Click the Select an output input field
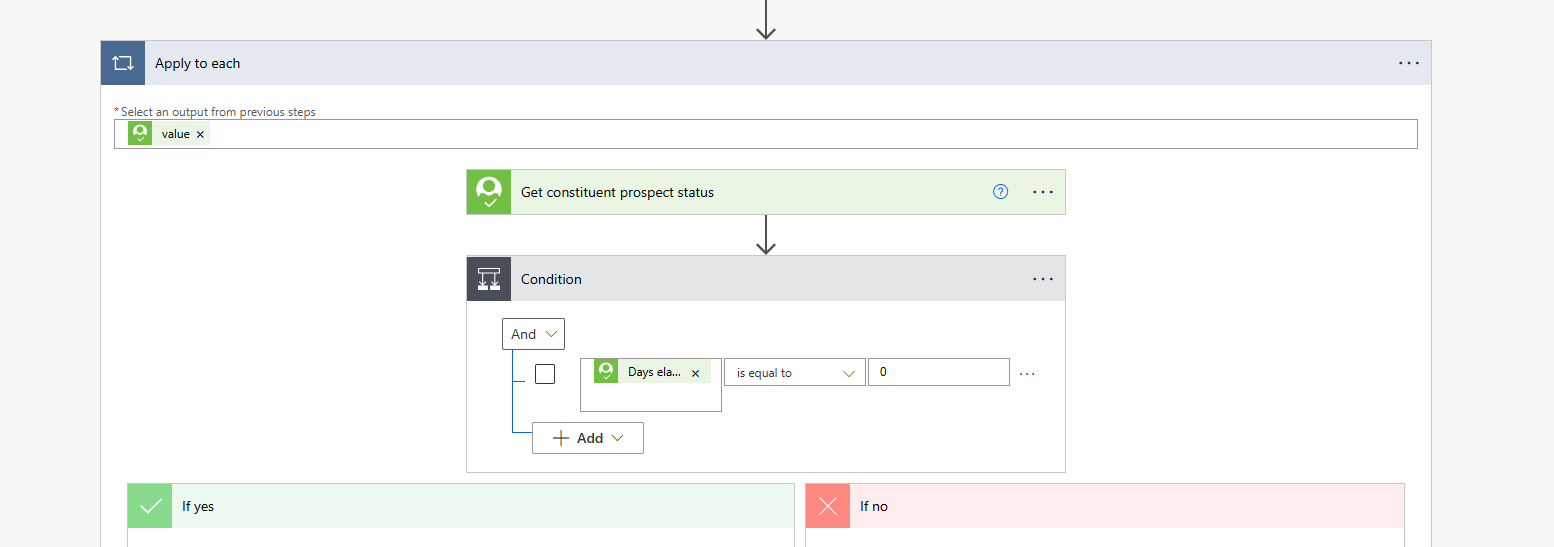1554x547 pixels. tap(800, 134)
